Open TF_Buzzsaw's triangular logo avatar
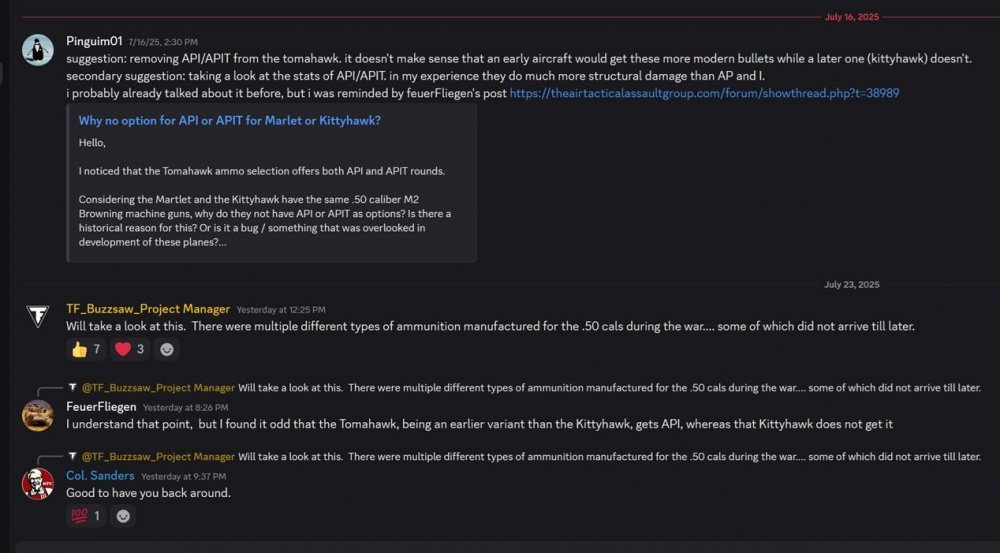1000x553 pixels. (38, 317)
